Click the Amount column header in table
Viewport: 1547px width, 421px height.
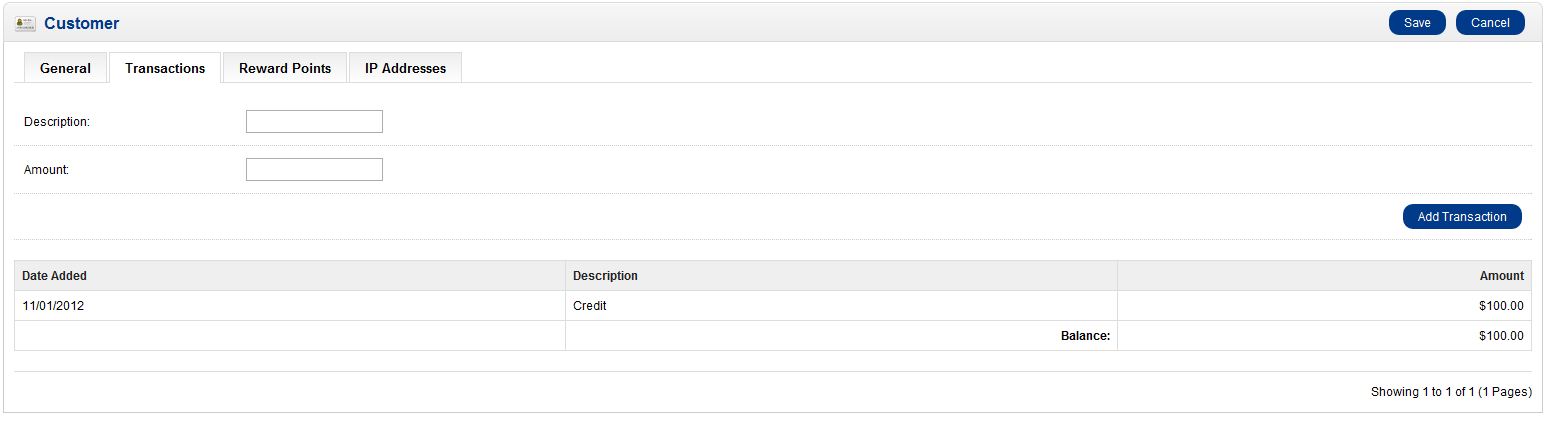[x=1501, y=276]
